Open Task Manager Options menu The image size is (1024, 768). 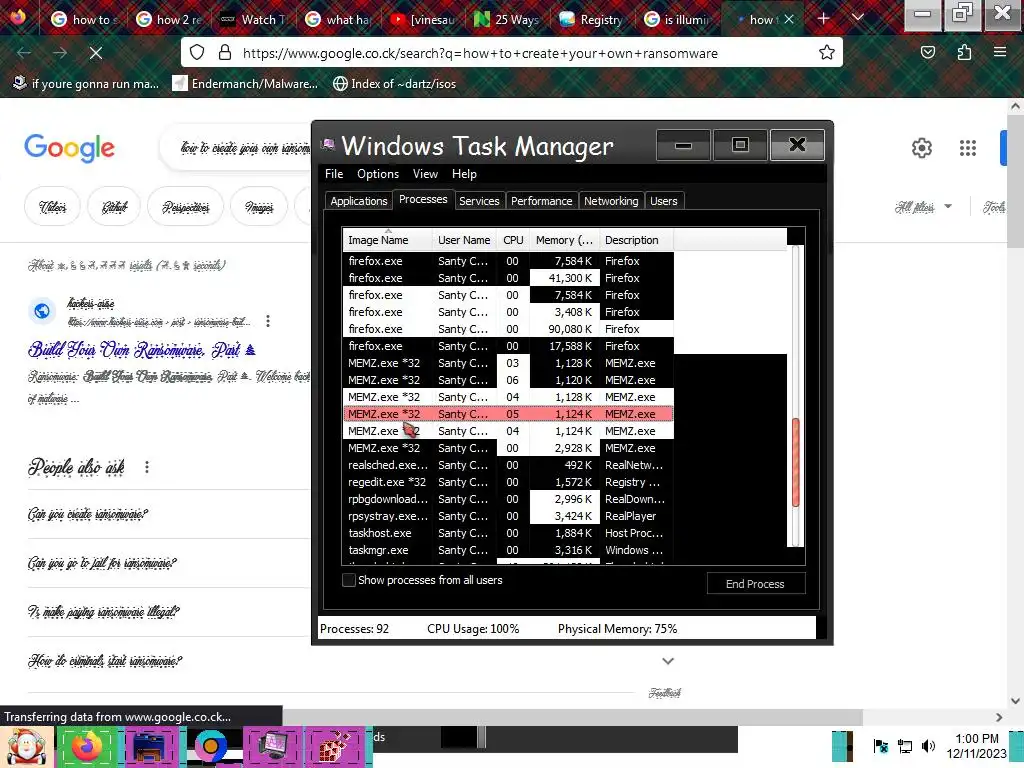(377, 174)
